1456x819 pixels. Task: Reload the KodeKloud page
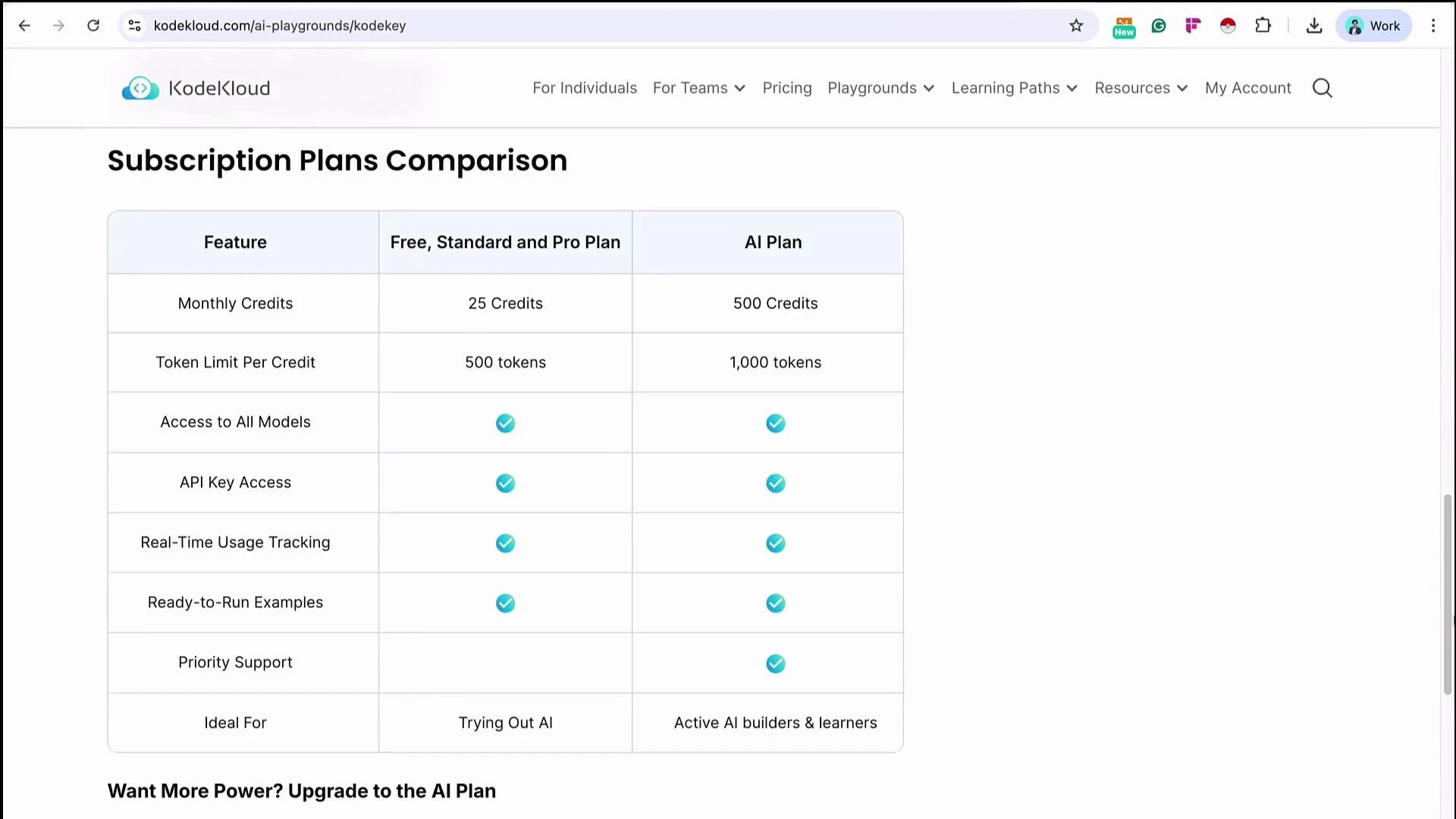(93, 26)
